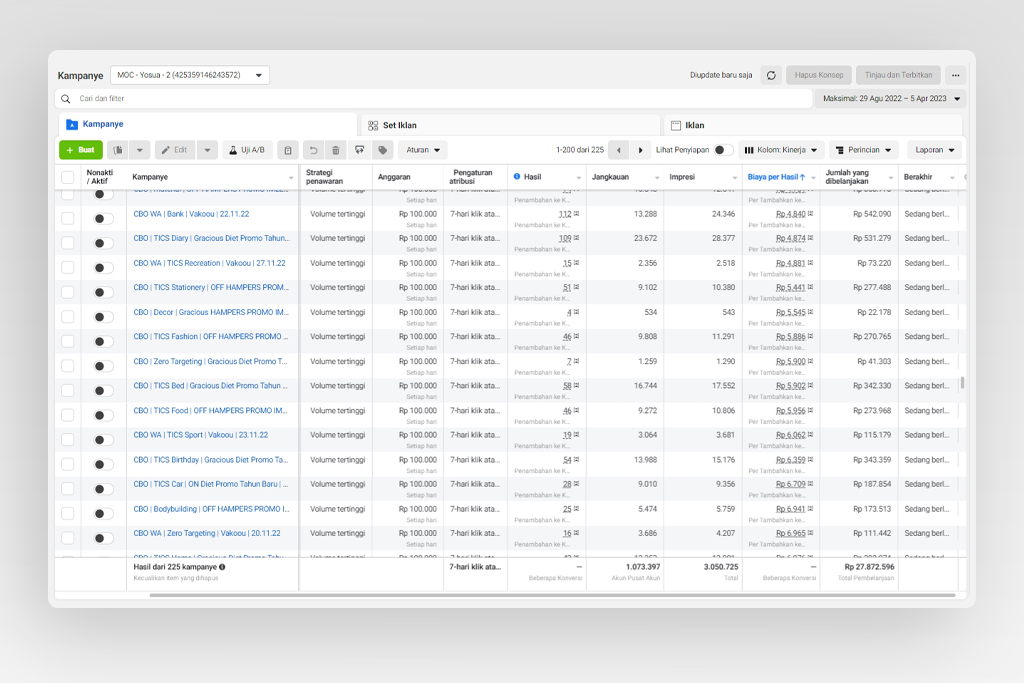Click the tag label icon
1024x683 pixels.
point(382,150)
